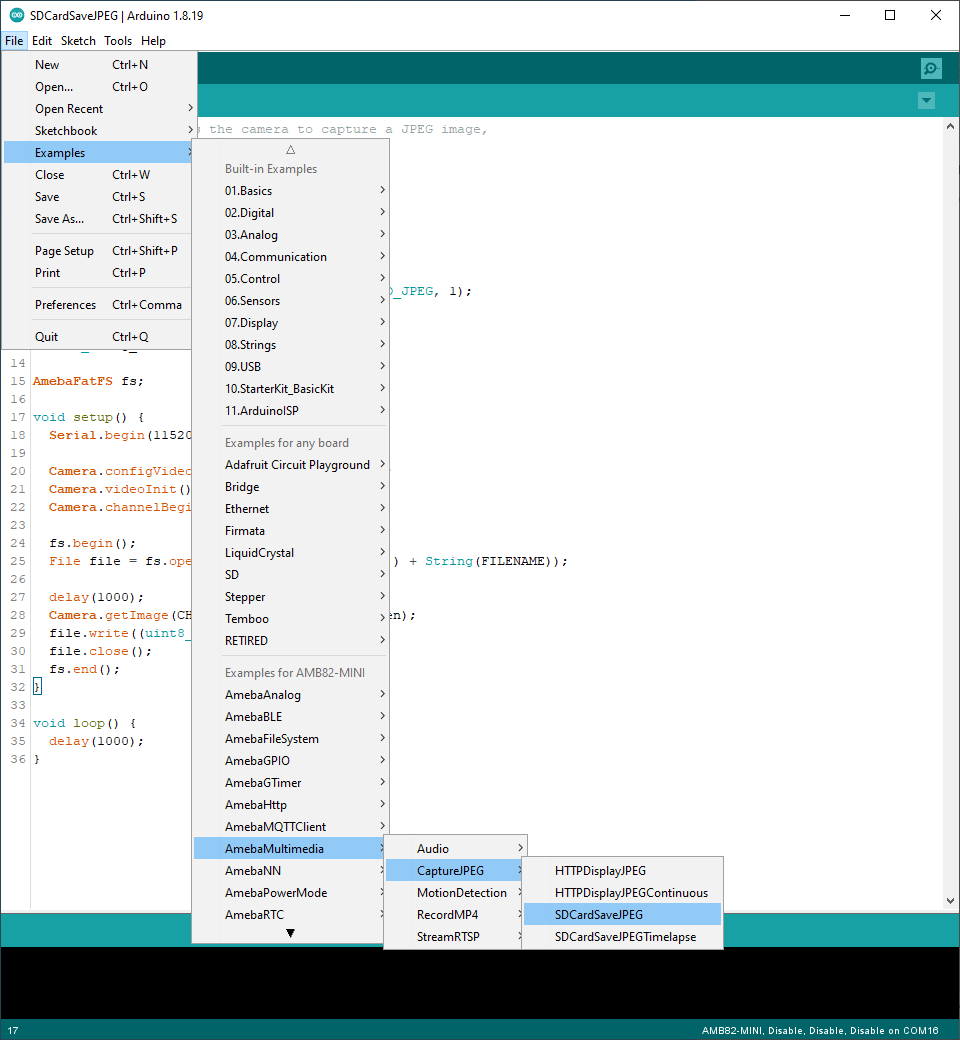960x1040 pixels.
Task: Expand the 05.Control examples
Action: click(x=291, y=278)
